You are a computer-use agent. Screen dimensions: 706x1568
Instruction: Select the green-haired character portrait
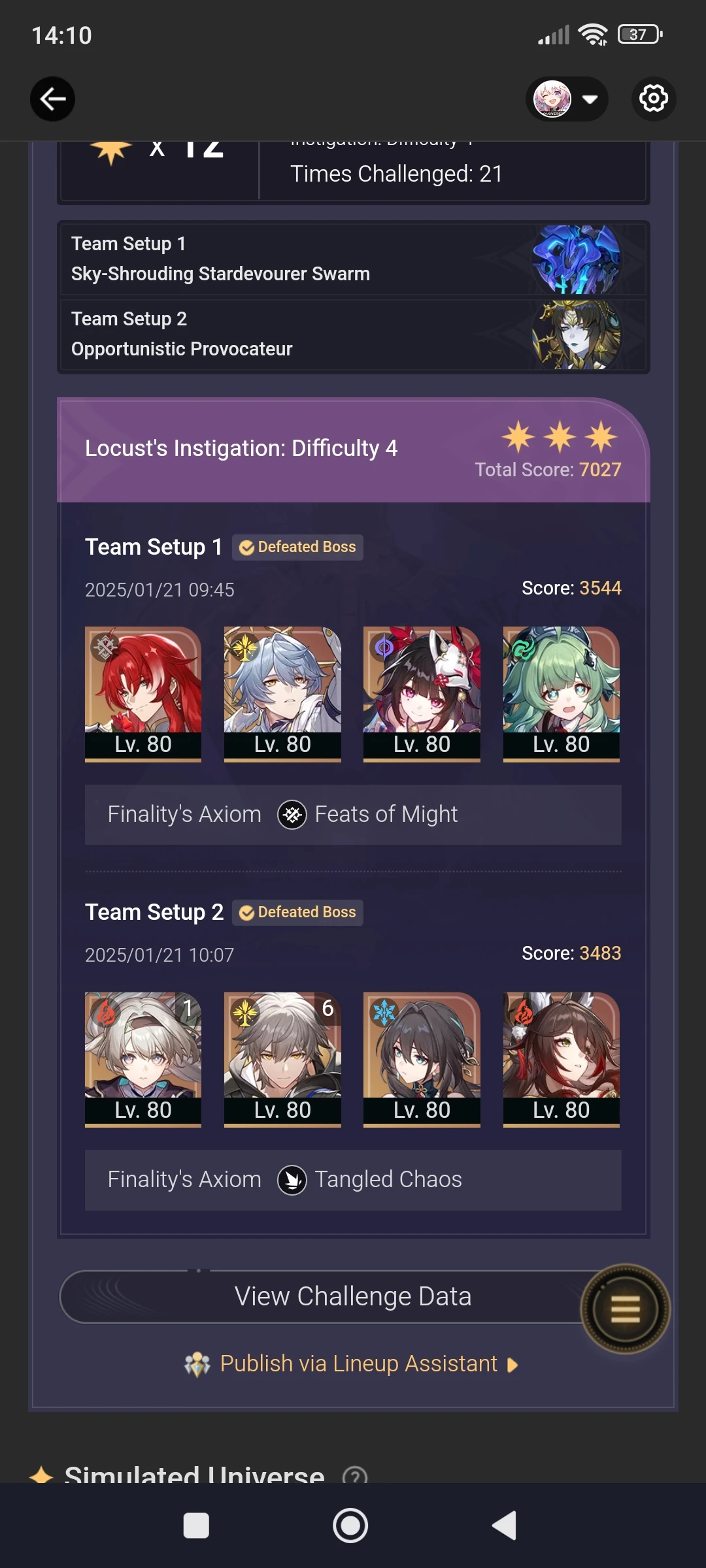[x=561, y=694]
